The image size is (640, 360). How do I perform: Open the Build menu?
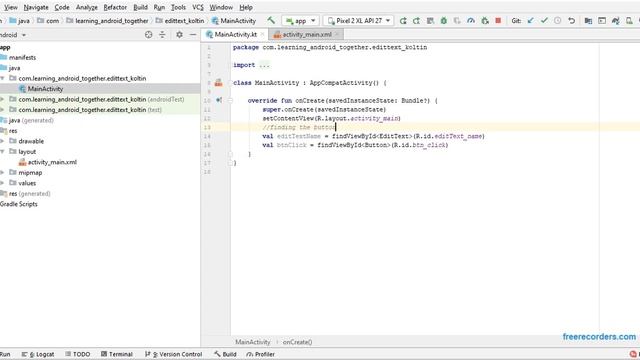click(x=140, y=7)
